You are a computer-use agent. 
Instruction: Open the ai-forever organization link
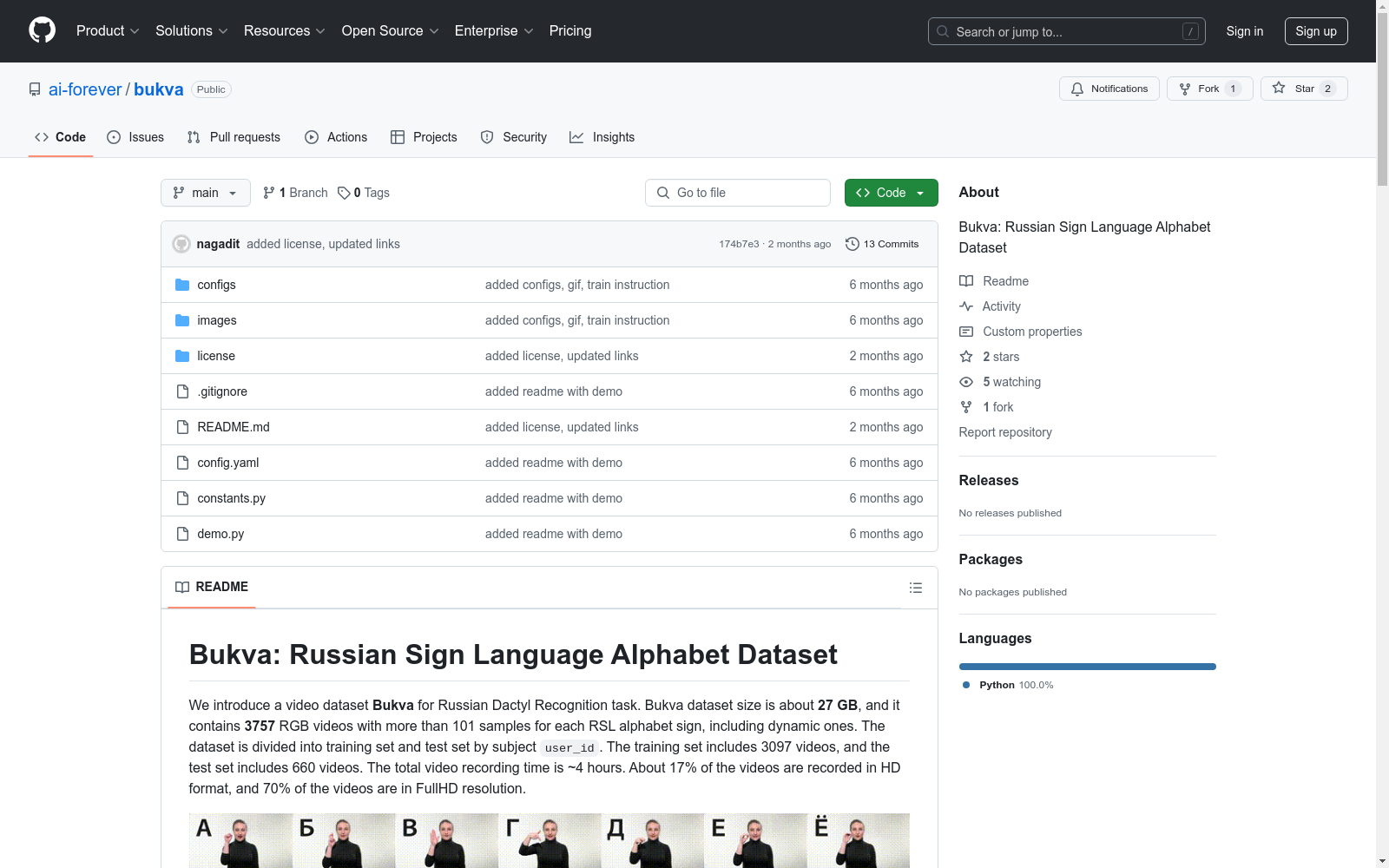pyautogui.click(x=85, y=89)
